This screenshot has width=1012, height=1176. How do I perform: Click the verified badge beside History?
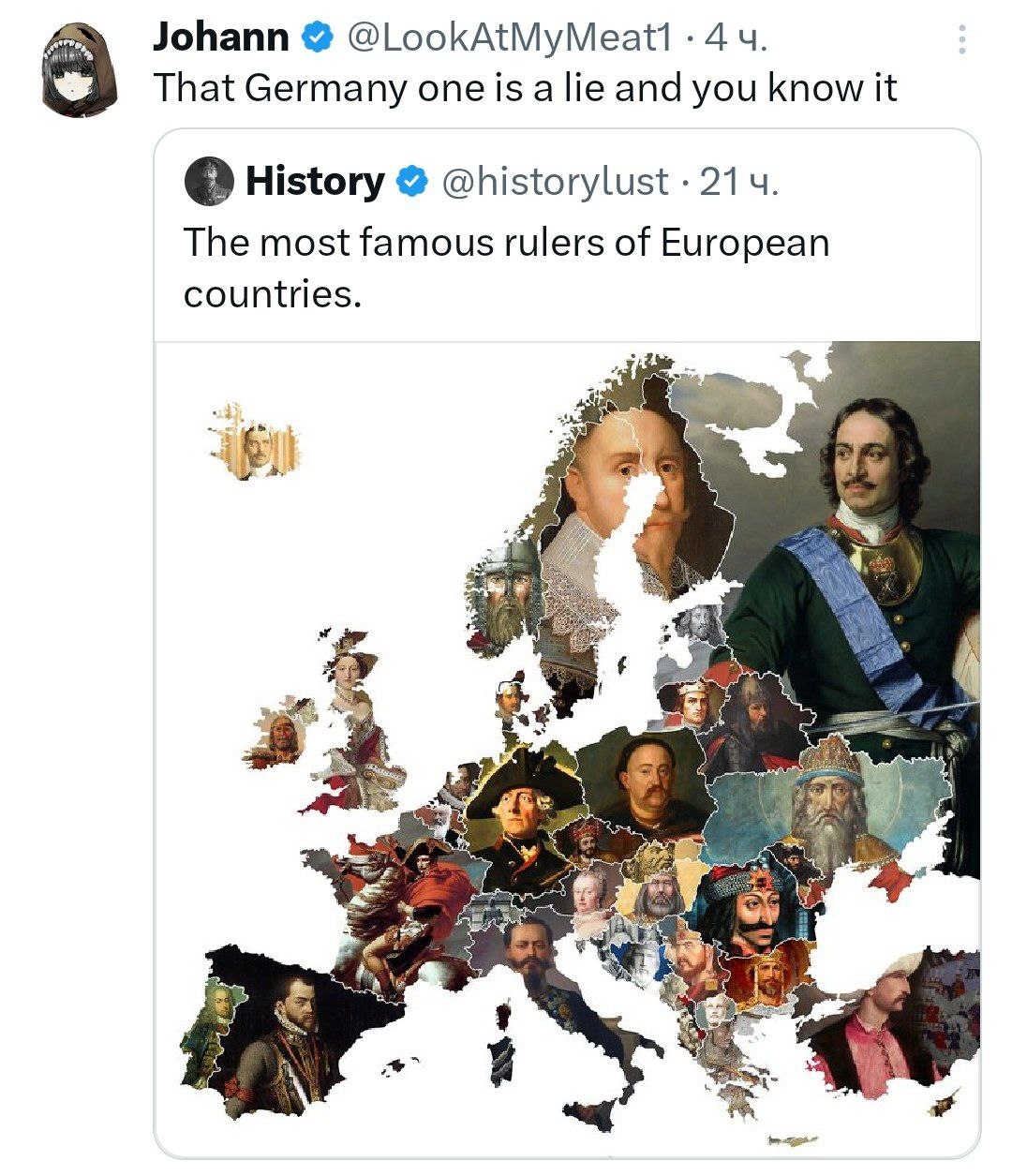pyautogui.click(x=410, y=181)
